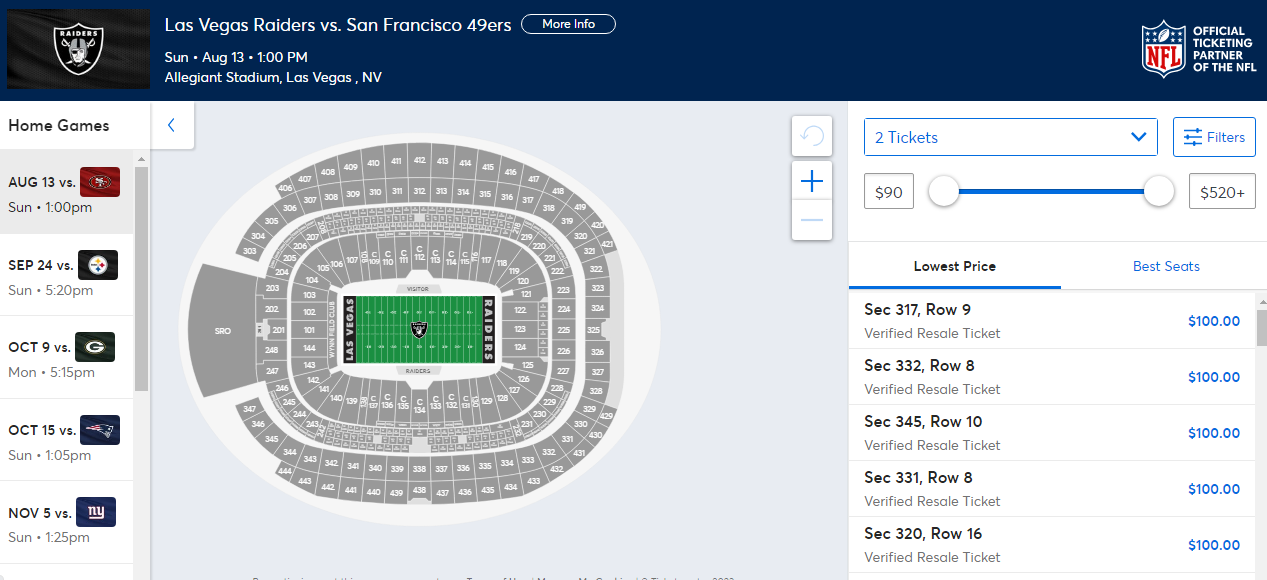This screenshot has height=580, width=1267.
Task: Click the SRO section on the map
Action: [x=223, y=330]
